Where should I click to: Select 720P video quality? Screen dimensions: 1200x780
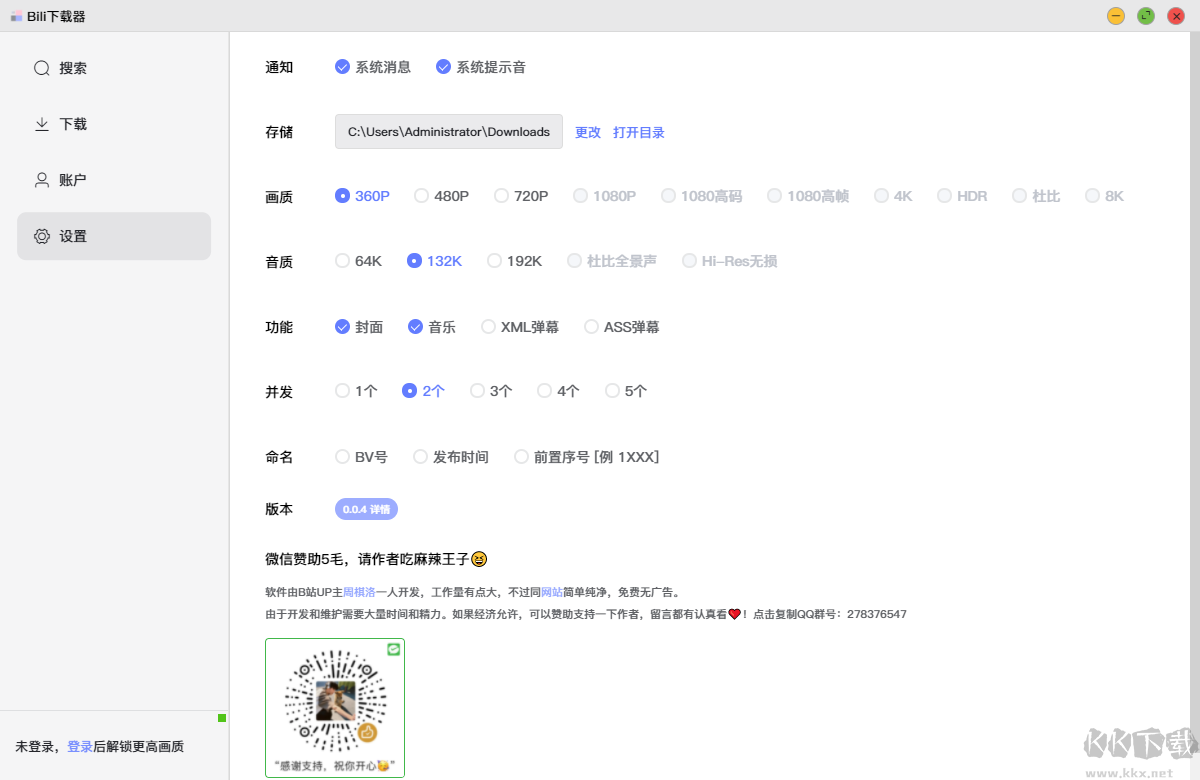[x=502, y=196]
